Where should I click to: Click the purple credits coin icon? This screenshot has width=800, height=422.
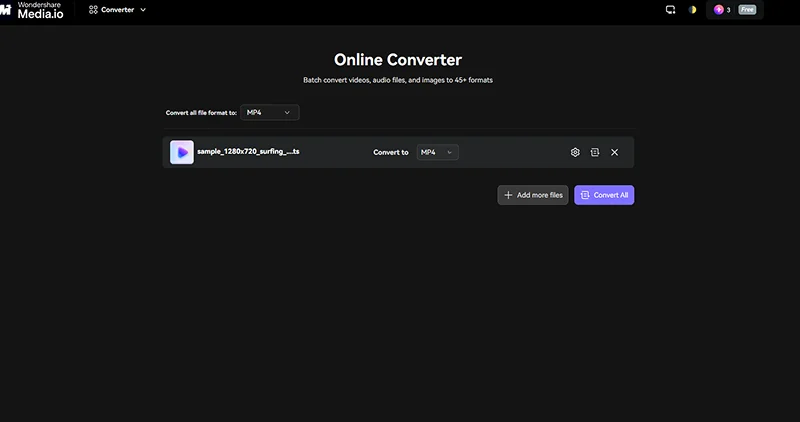pyautogui.click(x=718, y=10)
